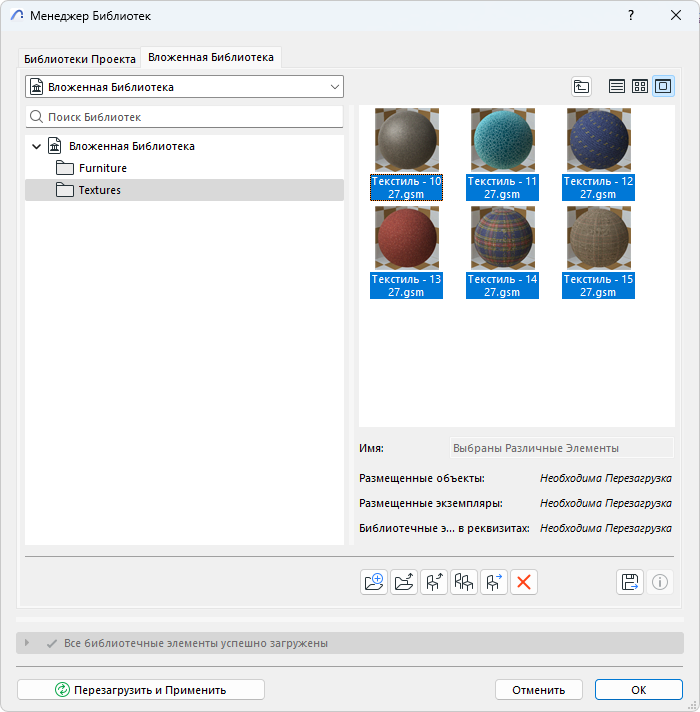The image size is (700, 712).
Task: Close the Менеджер Библиотек dialog
Action: pyautogui.click(x=676, y=15)
